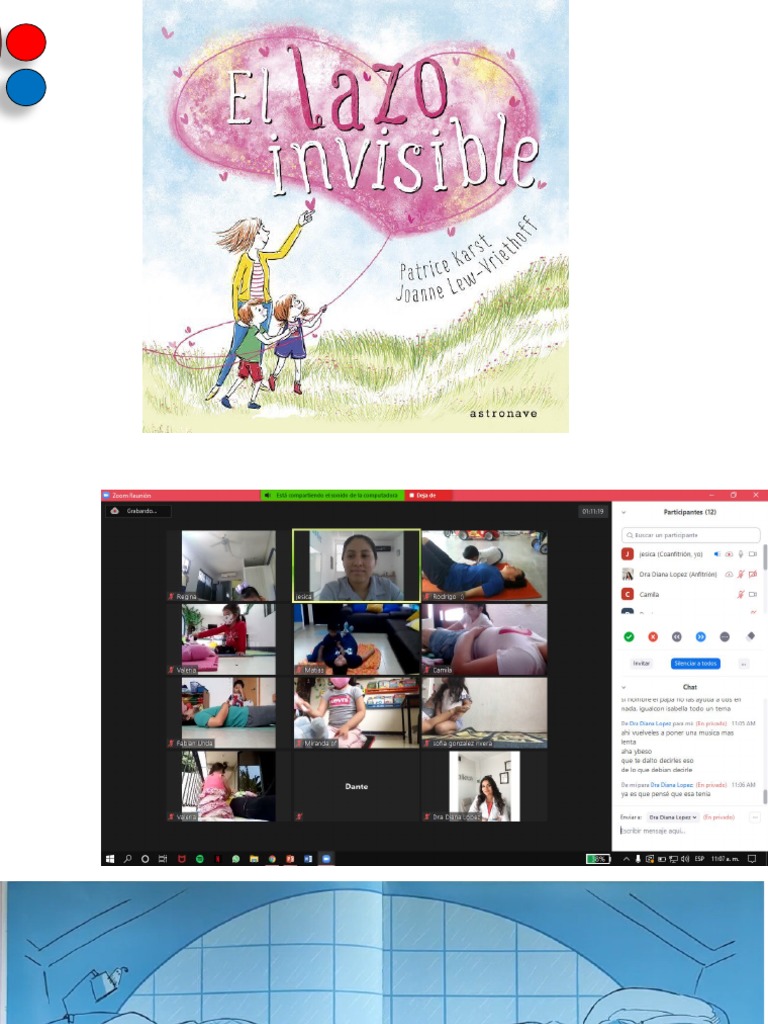Screen dimensions: 768x1024
Task: Collapse the Chat panel chevron
Action: (624, 687)
